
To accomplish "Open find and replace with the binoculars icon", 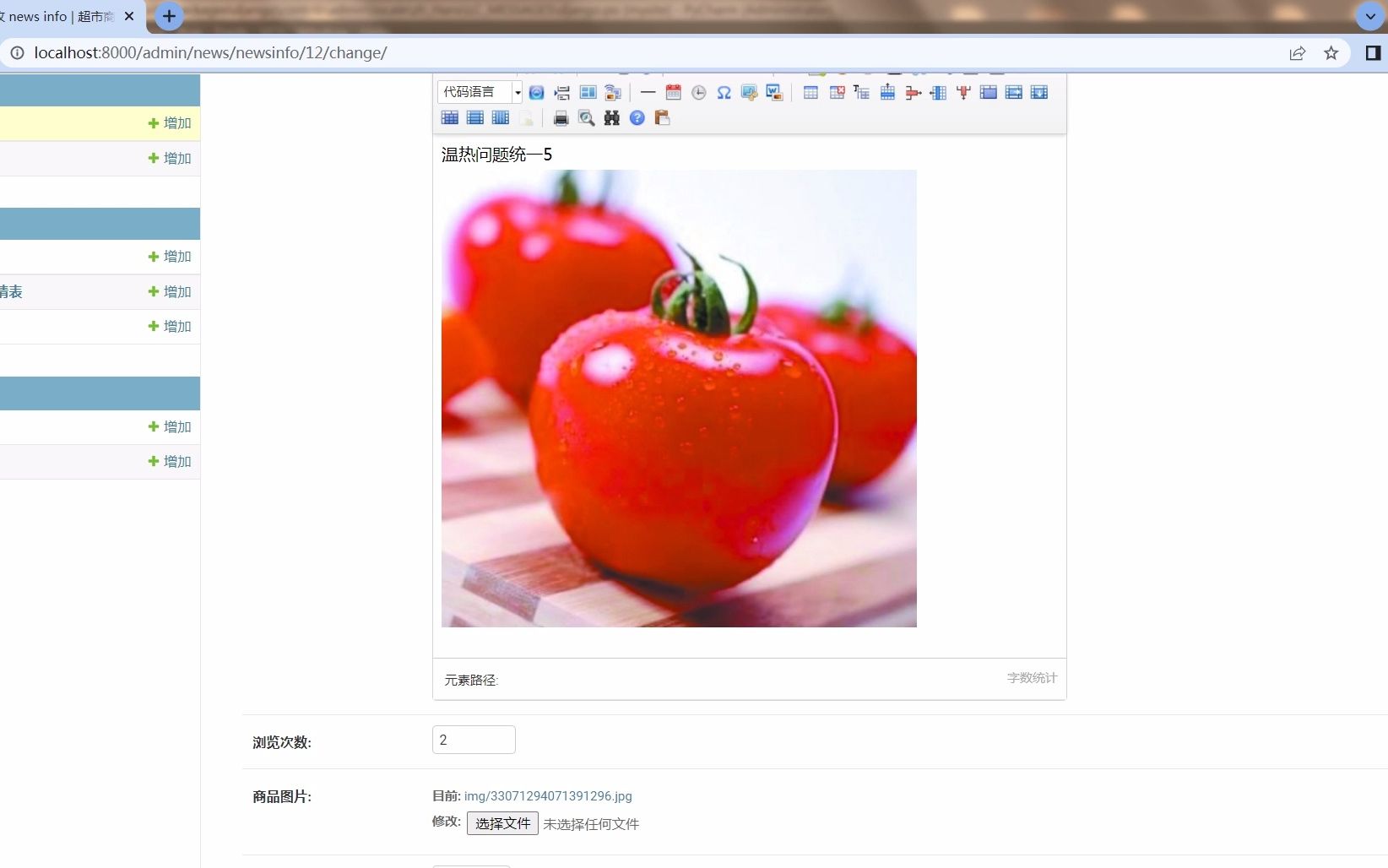I will click(x=611, y=118).
